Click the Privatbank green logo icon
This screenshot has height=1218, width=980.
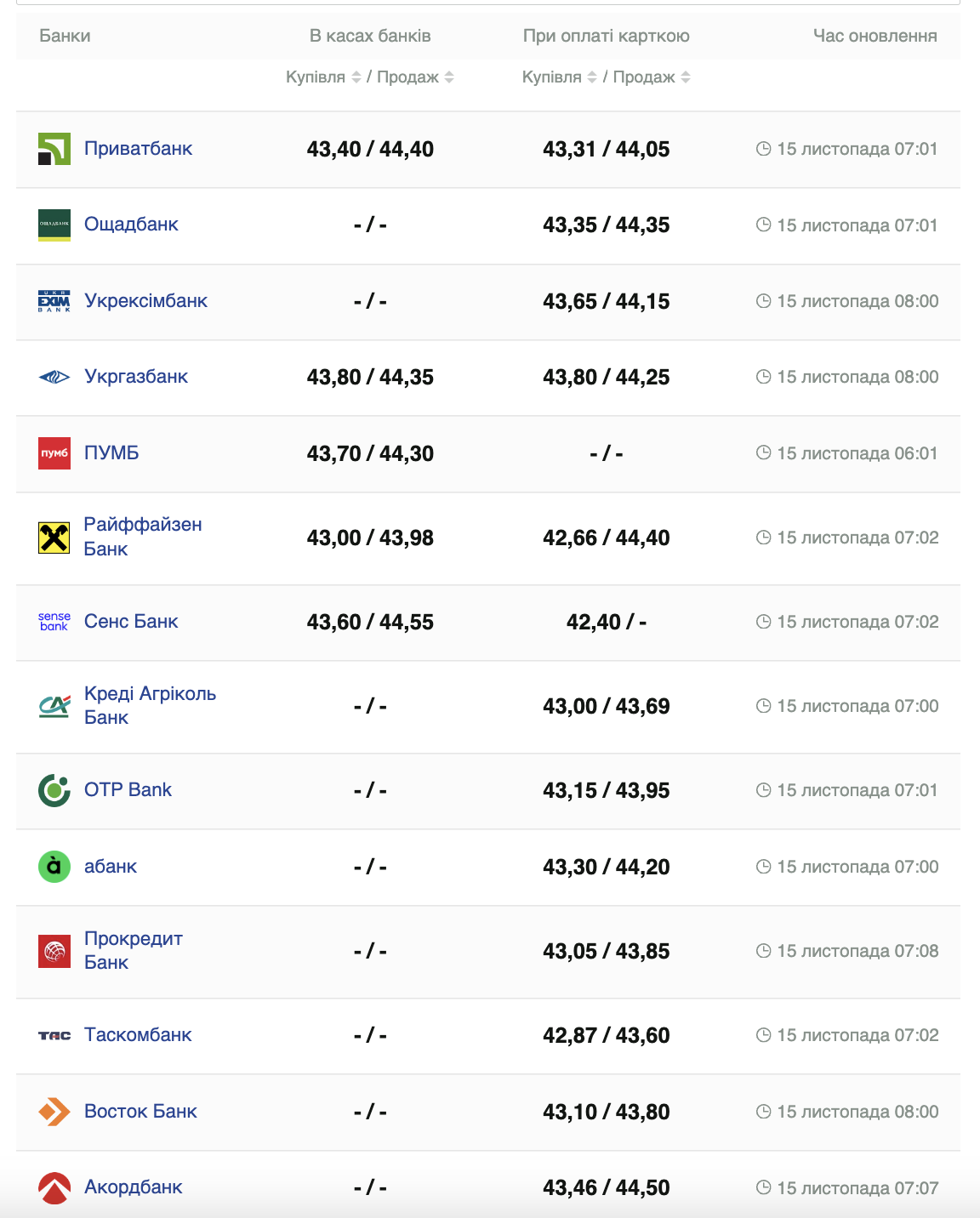click(x=54, y=149)
